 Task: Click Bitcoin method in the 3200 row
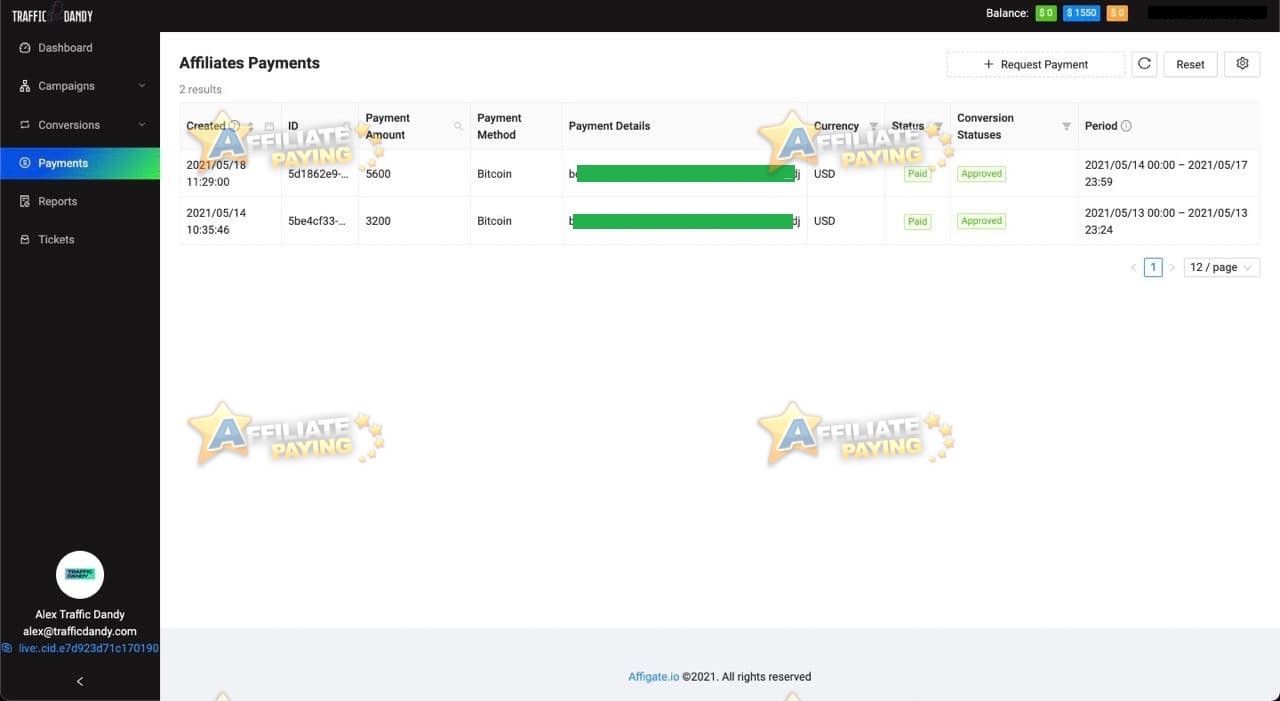pyautogui.click(x=494, y=221)
